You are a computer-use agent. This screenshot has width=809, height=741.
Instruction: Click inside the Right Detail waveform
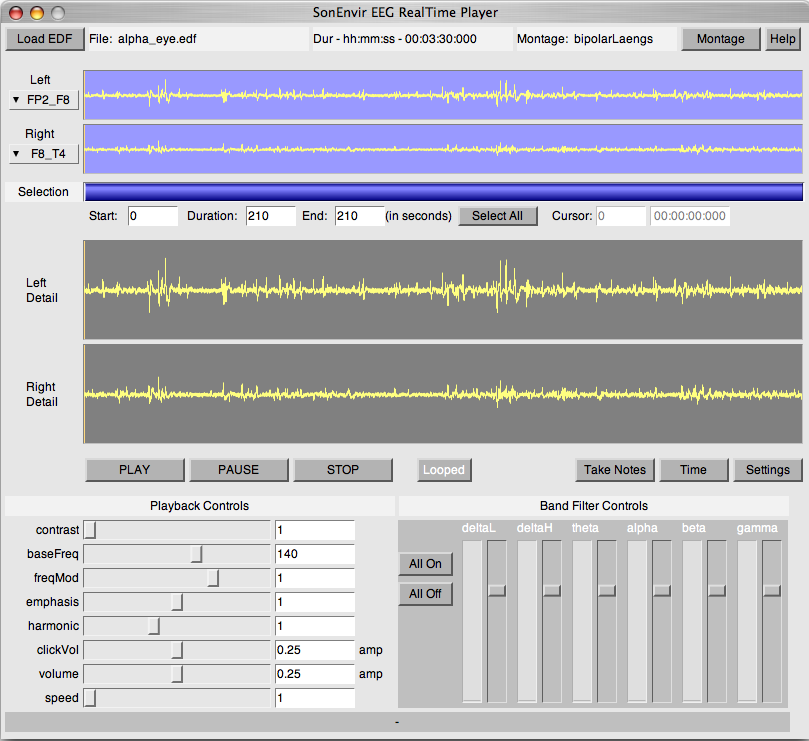(x=443, y=394)
